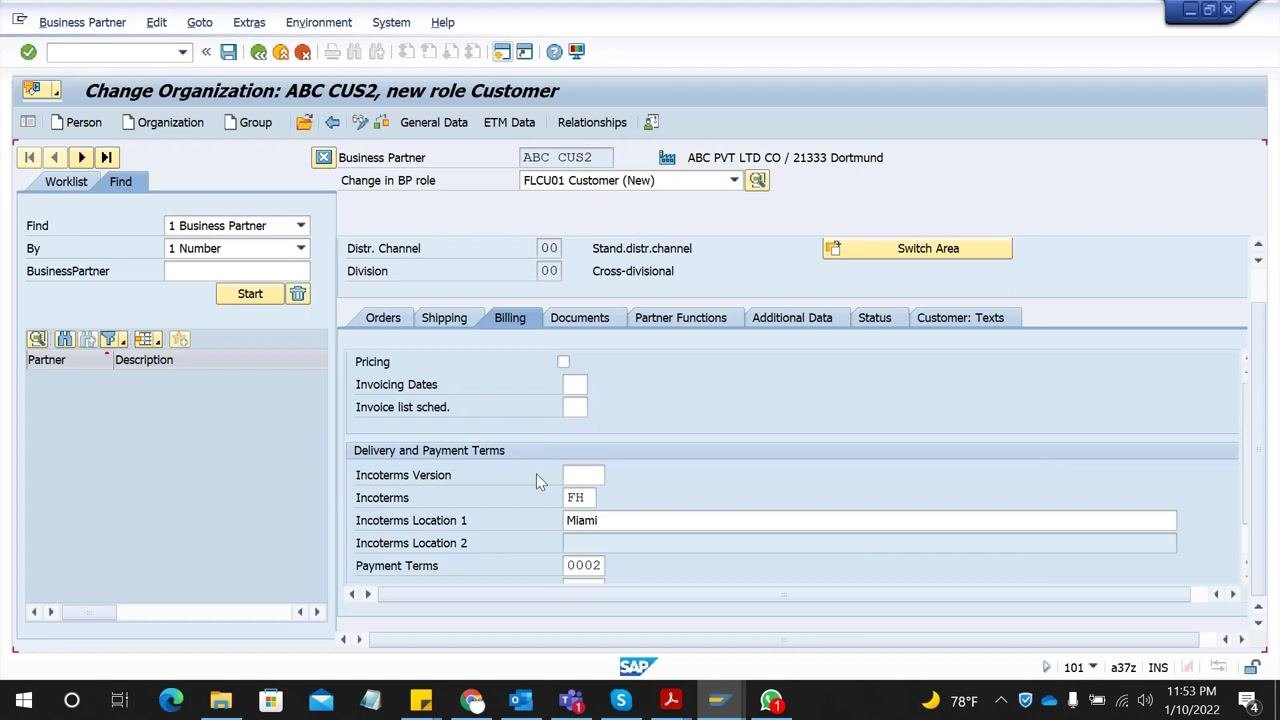Click the green Enter checkmark icon

pyautogui.click(x=28, y=52)
